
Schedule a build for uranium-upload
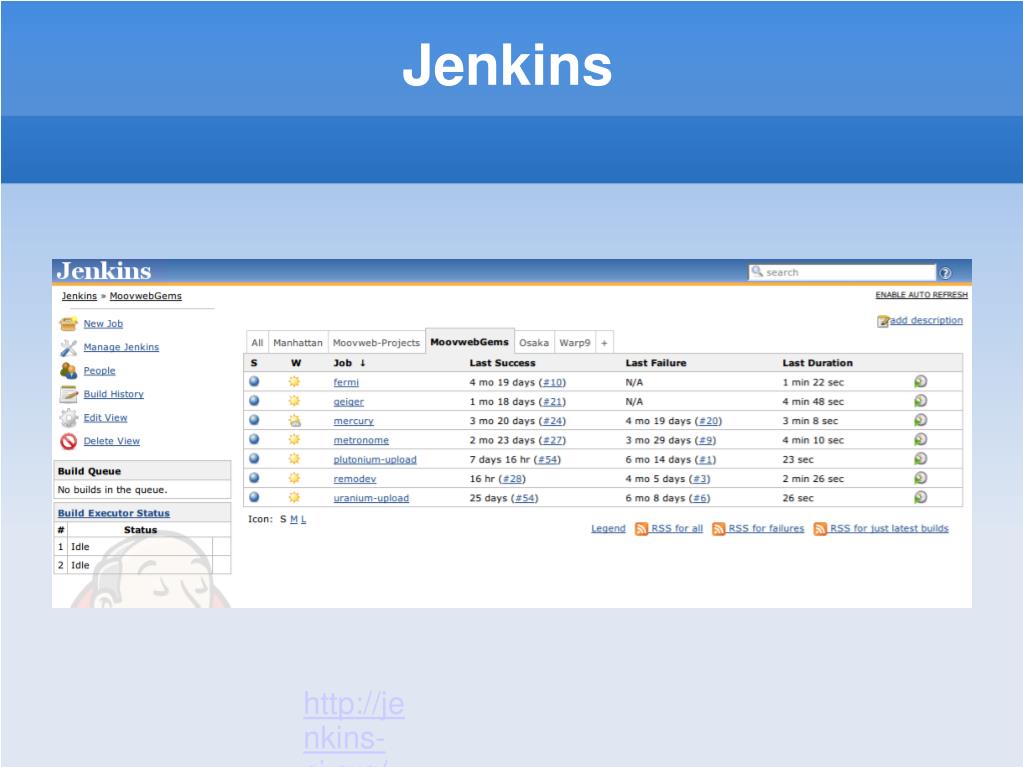click(921, 497)
